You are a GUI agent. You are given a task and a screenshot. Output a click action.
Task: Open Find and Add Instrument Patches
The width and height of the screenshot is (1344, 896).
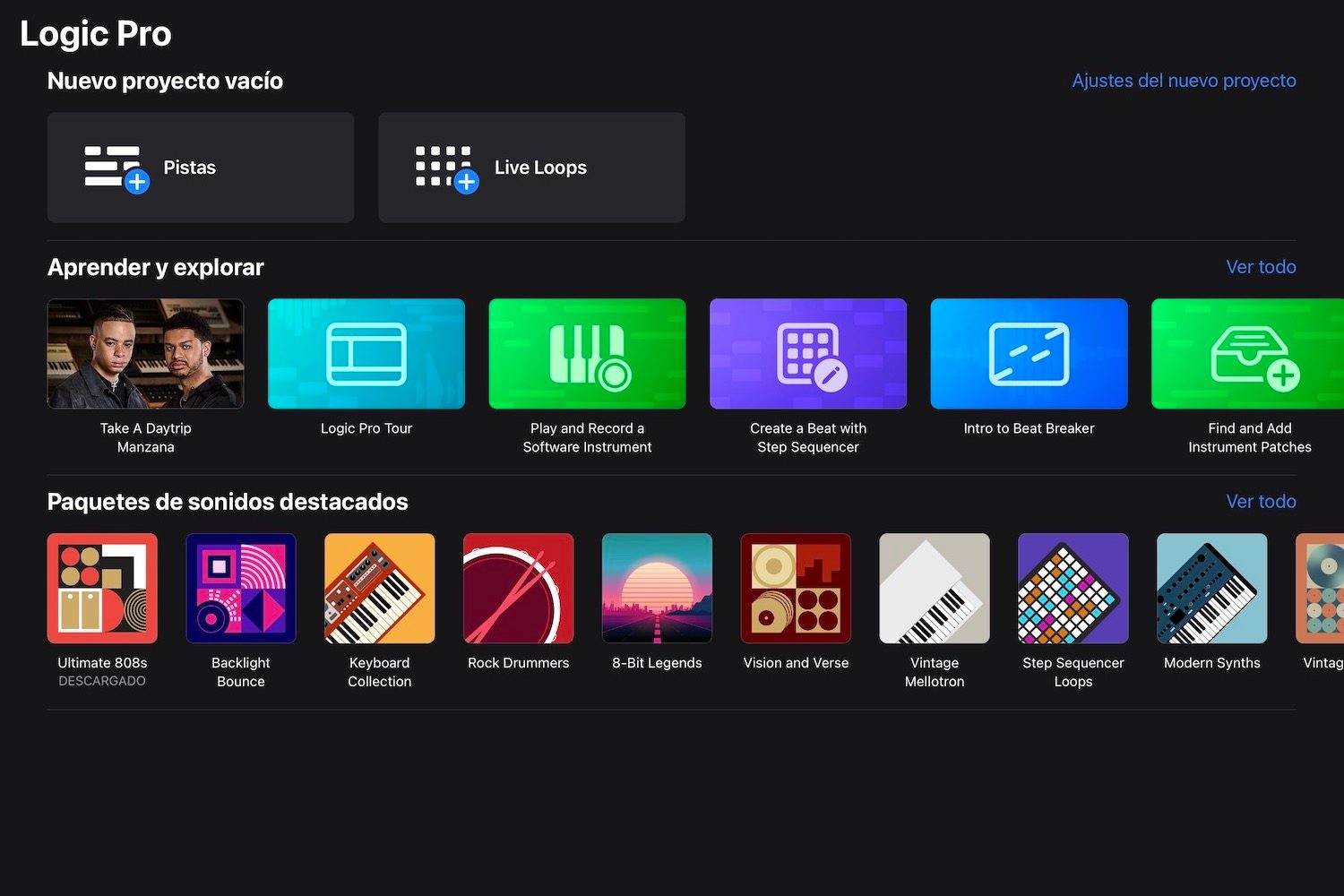1249,354
